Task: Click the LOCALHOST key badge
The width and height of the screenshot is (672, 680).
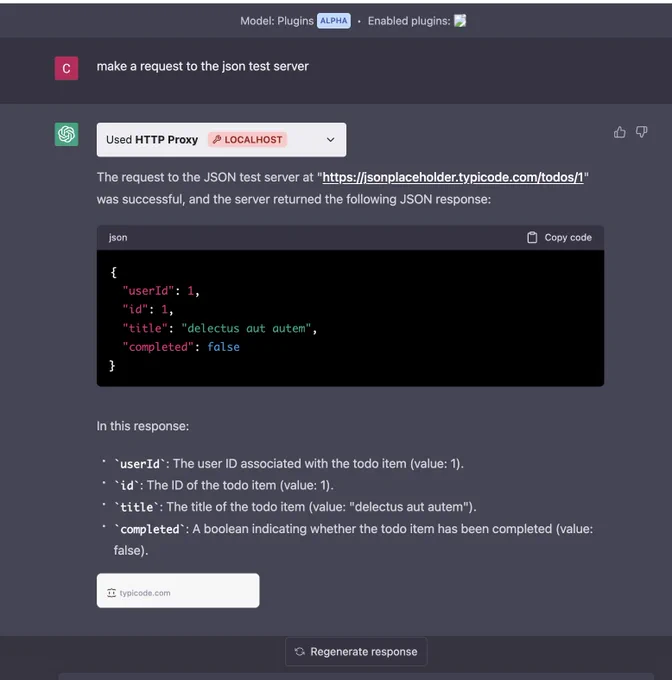Action: [248, 140]
